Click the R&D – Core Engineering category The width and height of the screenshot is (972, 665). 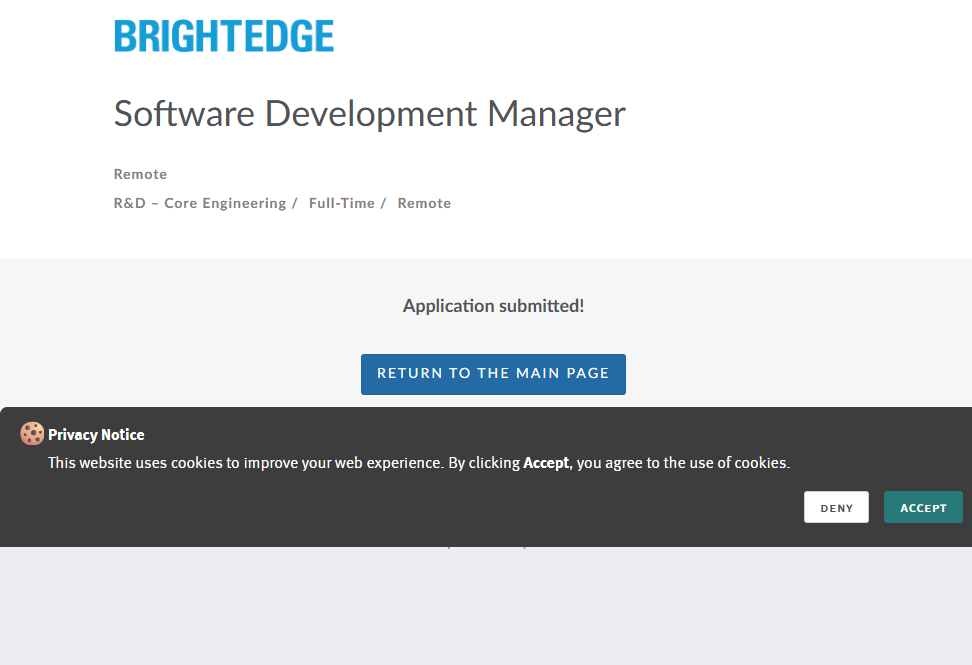coord(200,203)
